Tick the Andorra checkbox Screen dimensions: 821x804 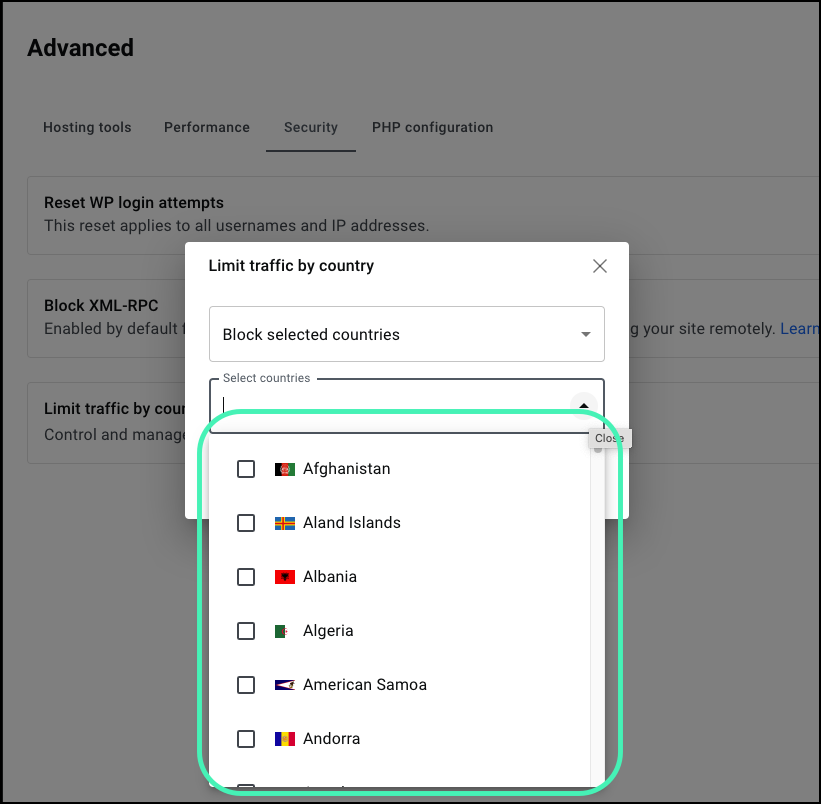[246, 739]
